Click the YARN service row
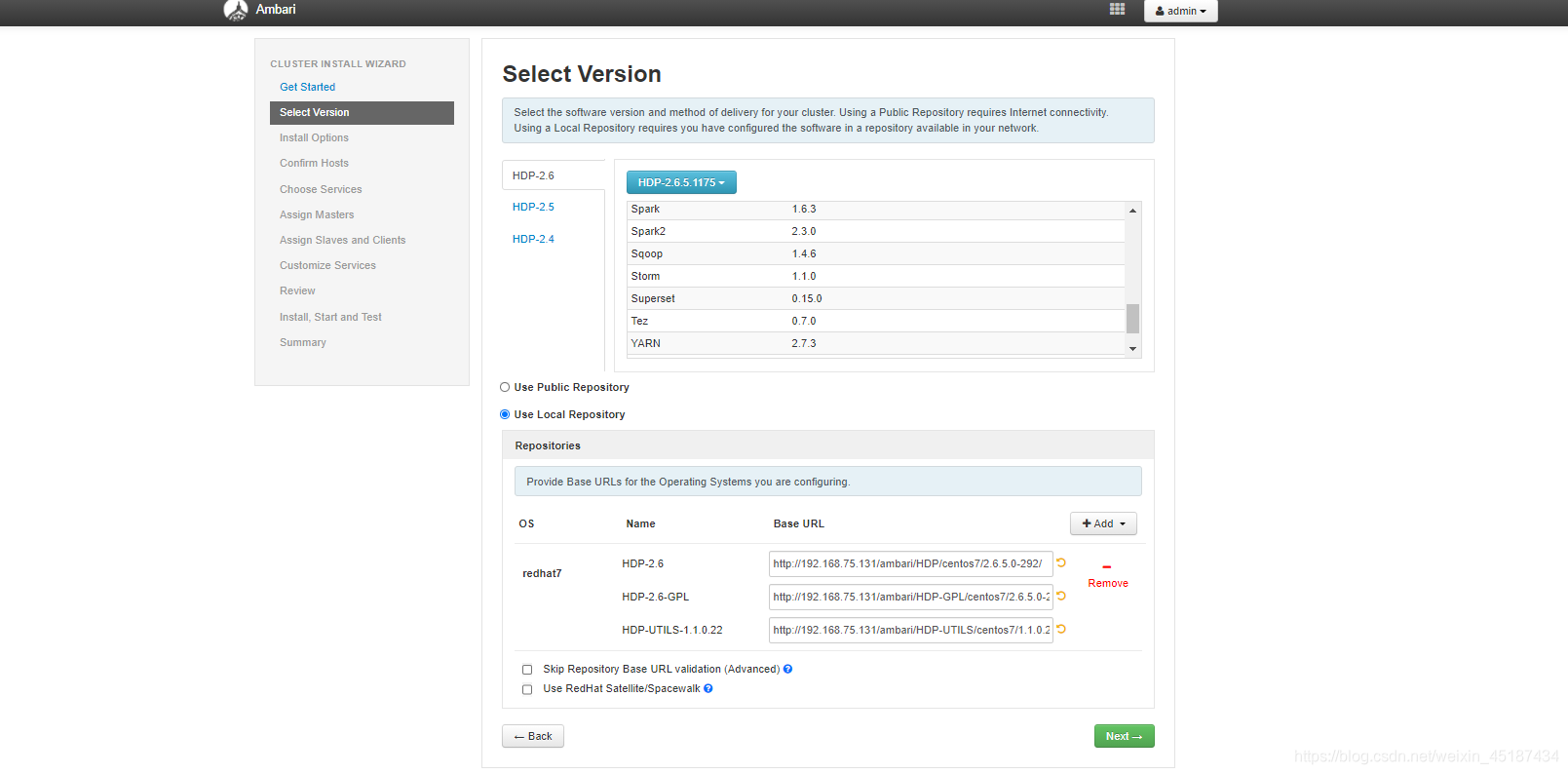The image size is (1568, 774). (876, 343)
